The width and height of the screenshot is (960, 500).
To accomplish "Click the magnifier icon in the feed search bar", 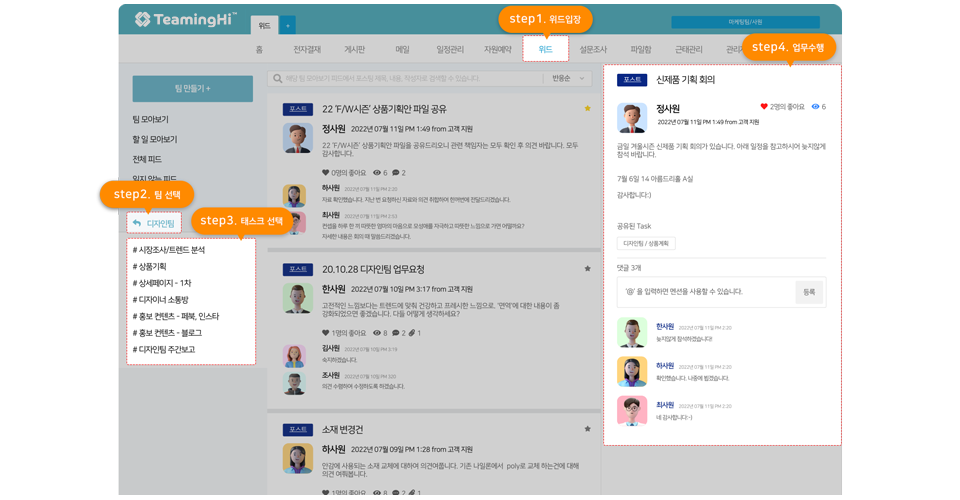I will point(276,78).
